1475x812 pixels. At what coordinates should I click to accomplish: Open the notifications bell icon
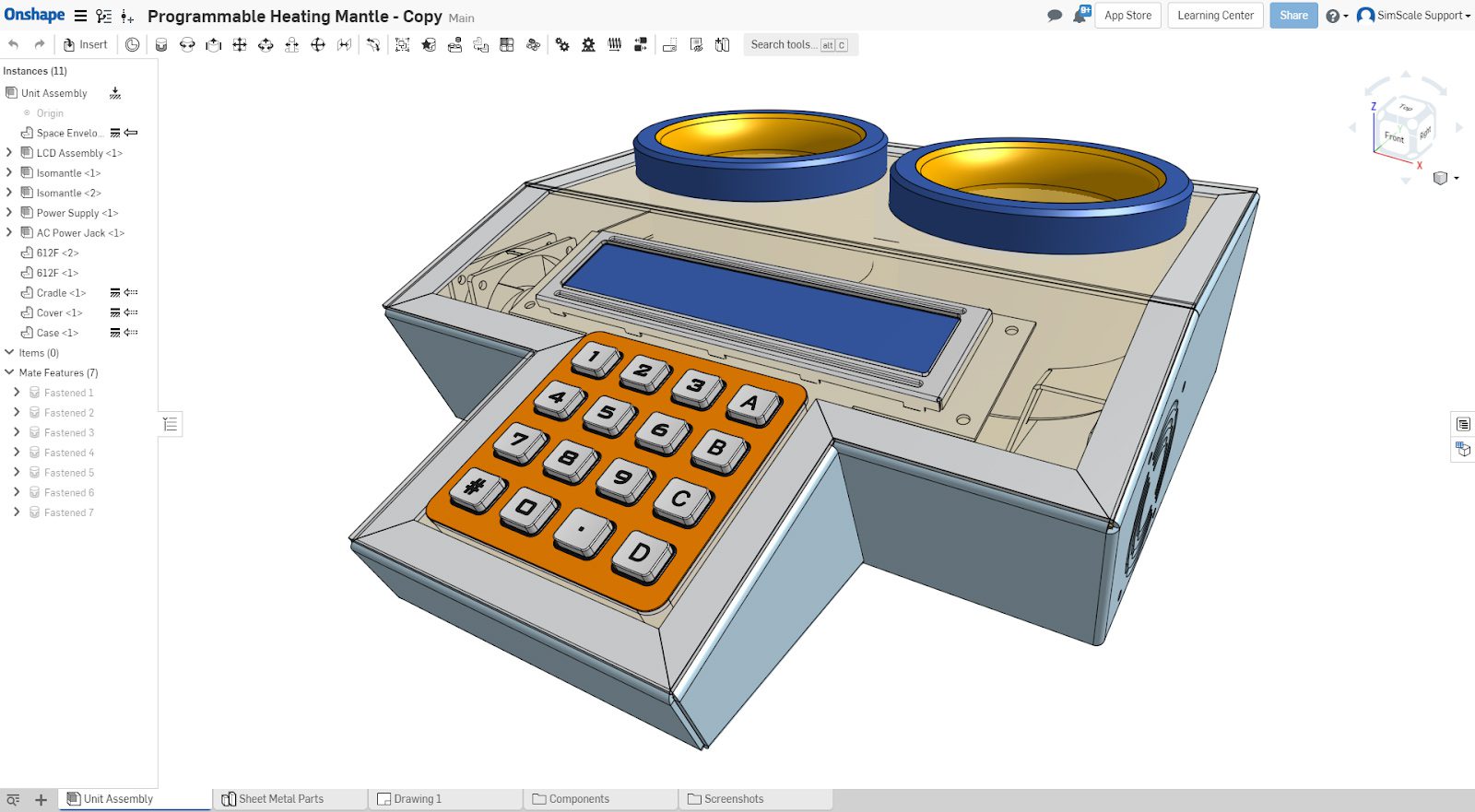tap(1080, 16)
